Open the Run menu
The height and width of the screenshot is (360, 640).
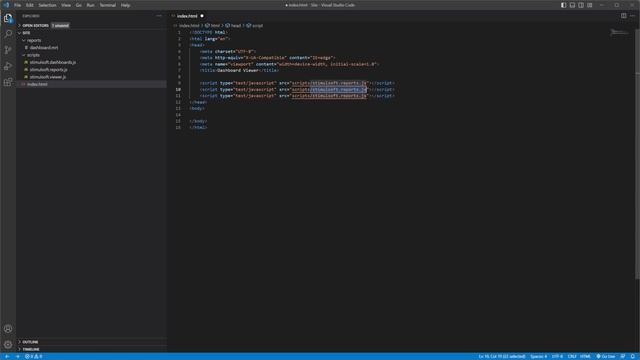90,5
